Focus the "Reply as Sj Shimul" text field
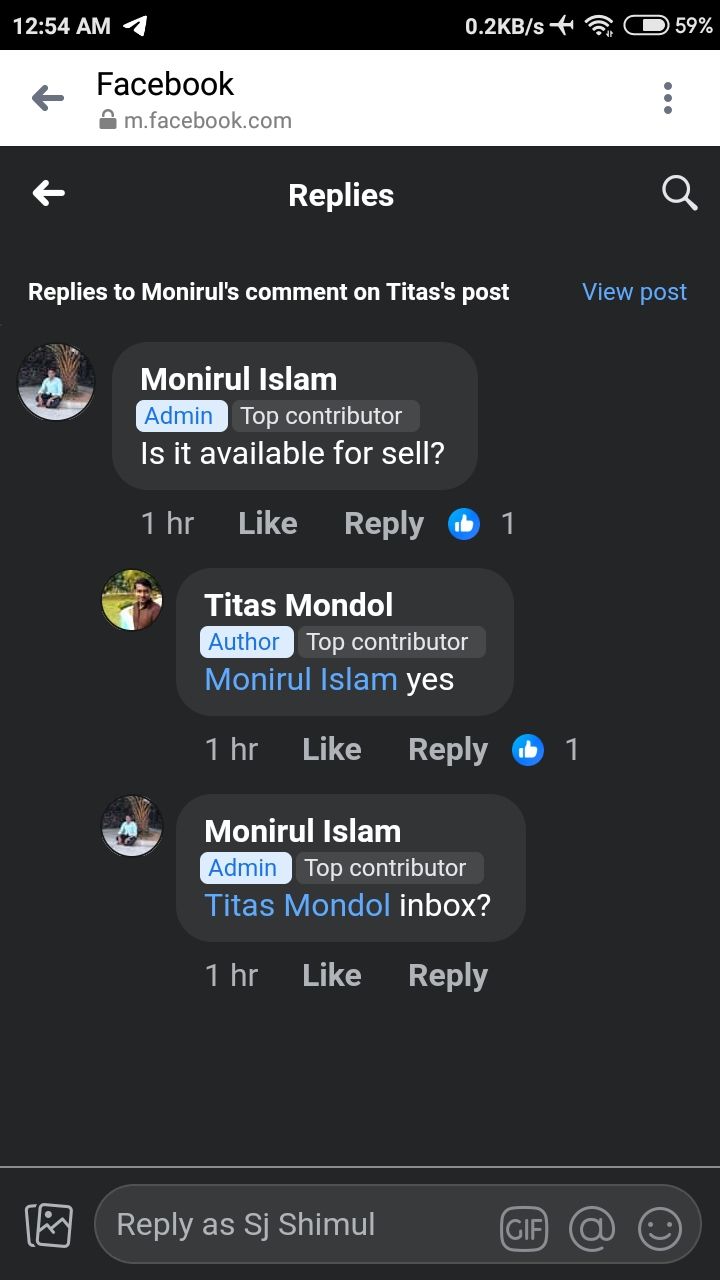Viewport: 720px width, 1280px height. [x=300, y=1225]
